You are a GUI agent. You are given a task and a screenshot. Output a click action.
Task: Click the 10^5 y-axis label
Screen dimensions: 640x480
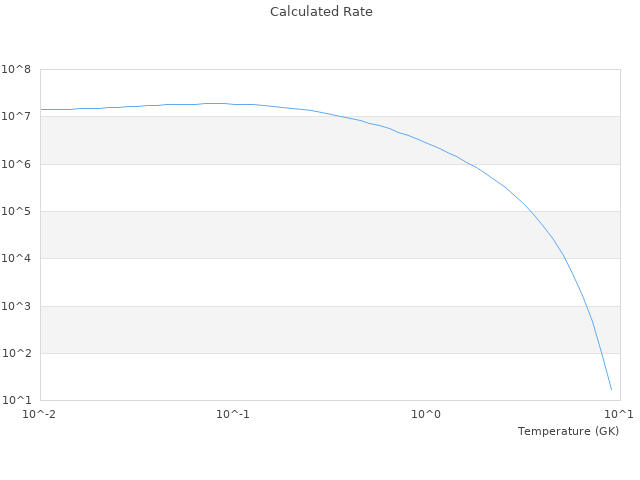[x=15, y=212]
